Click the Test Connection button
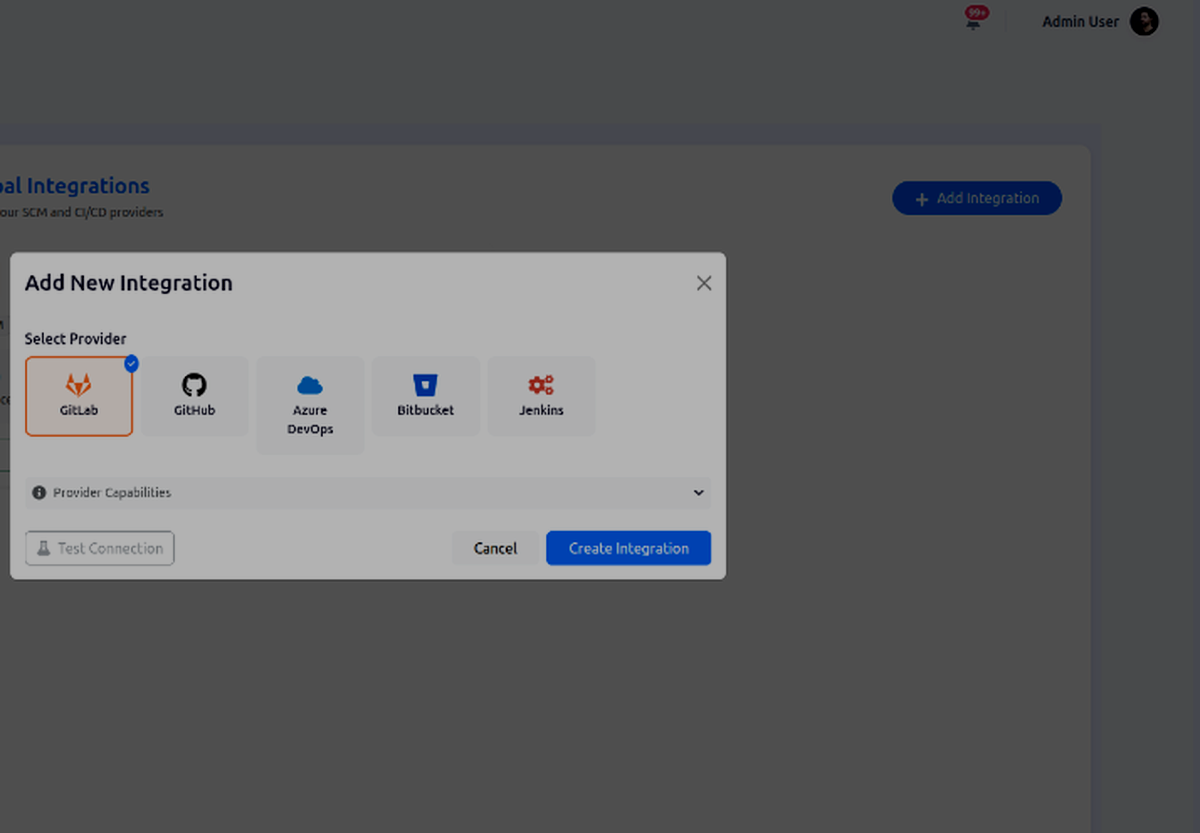 pyautogui.click(x=100, y=548)
